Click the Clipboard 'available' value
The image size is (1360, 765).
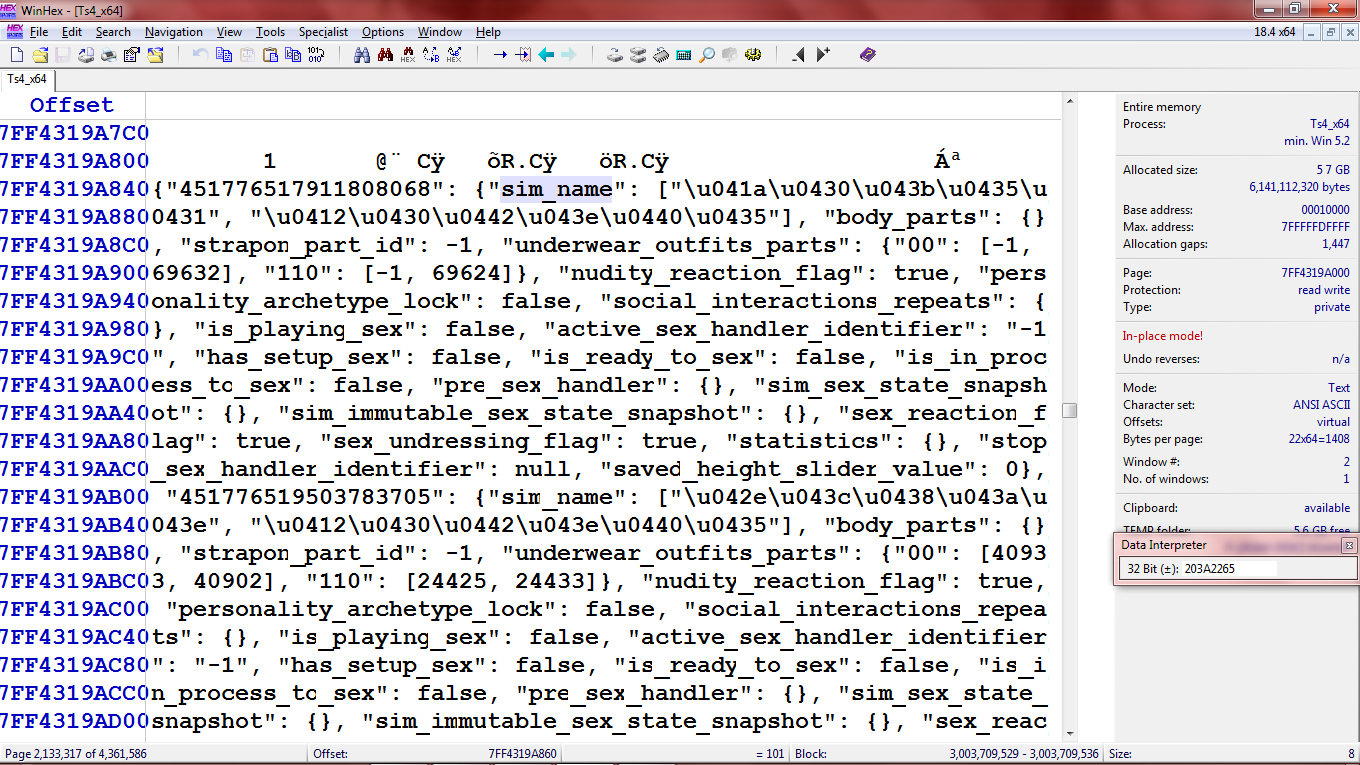[x=1327, y=508]
